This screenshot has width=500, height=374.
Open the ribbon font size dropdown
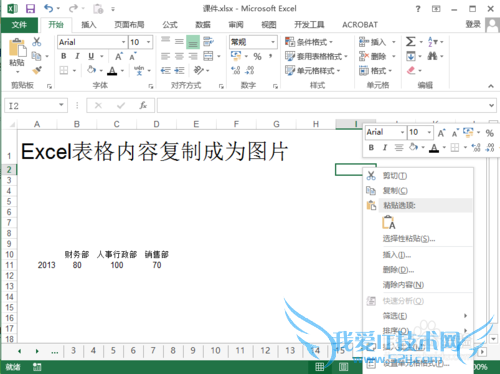(x=148, y=42)
